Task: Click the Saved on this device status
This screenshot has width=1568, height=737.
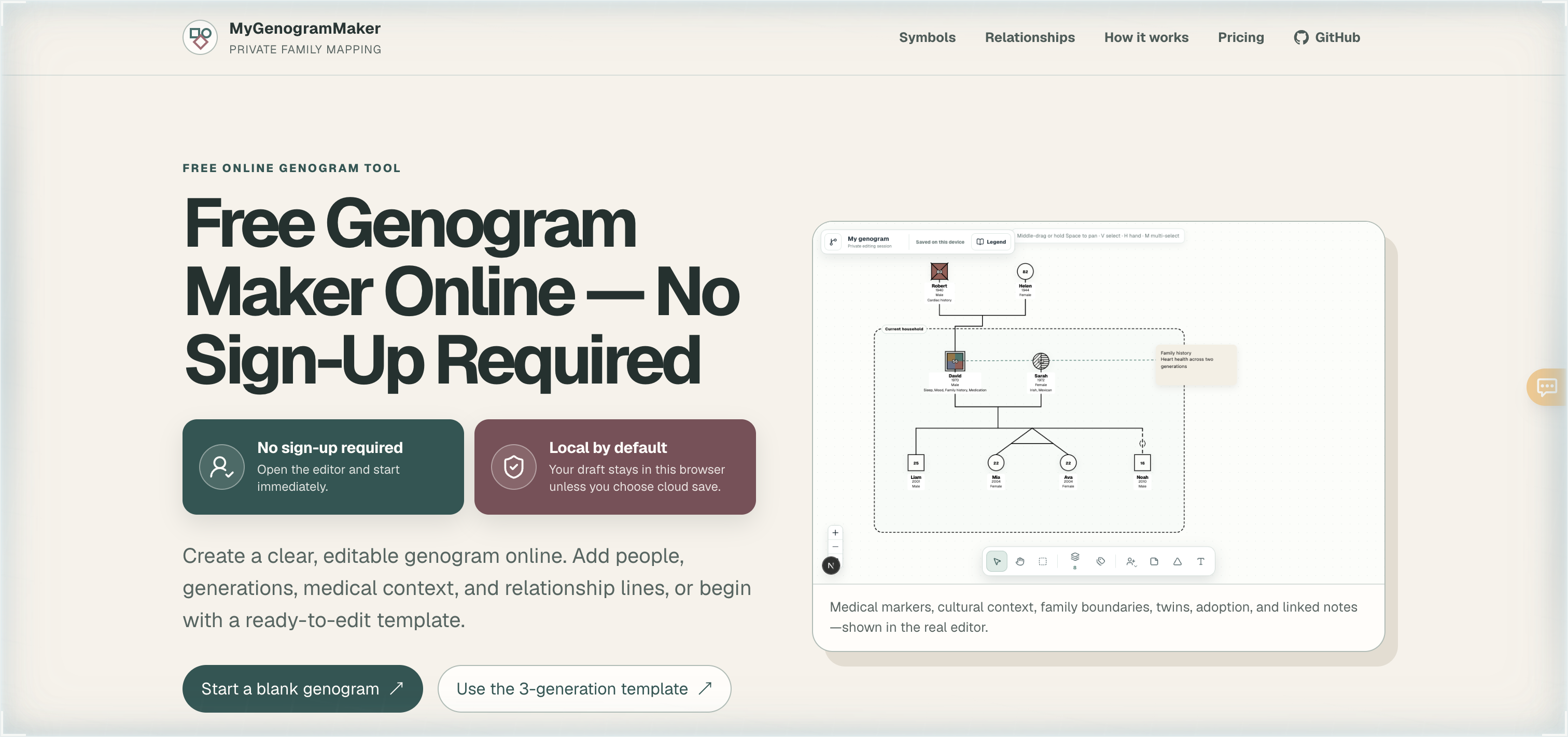Action: [940, 242]
